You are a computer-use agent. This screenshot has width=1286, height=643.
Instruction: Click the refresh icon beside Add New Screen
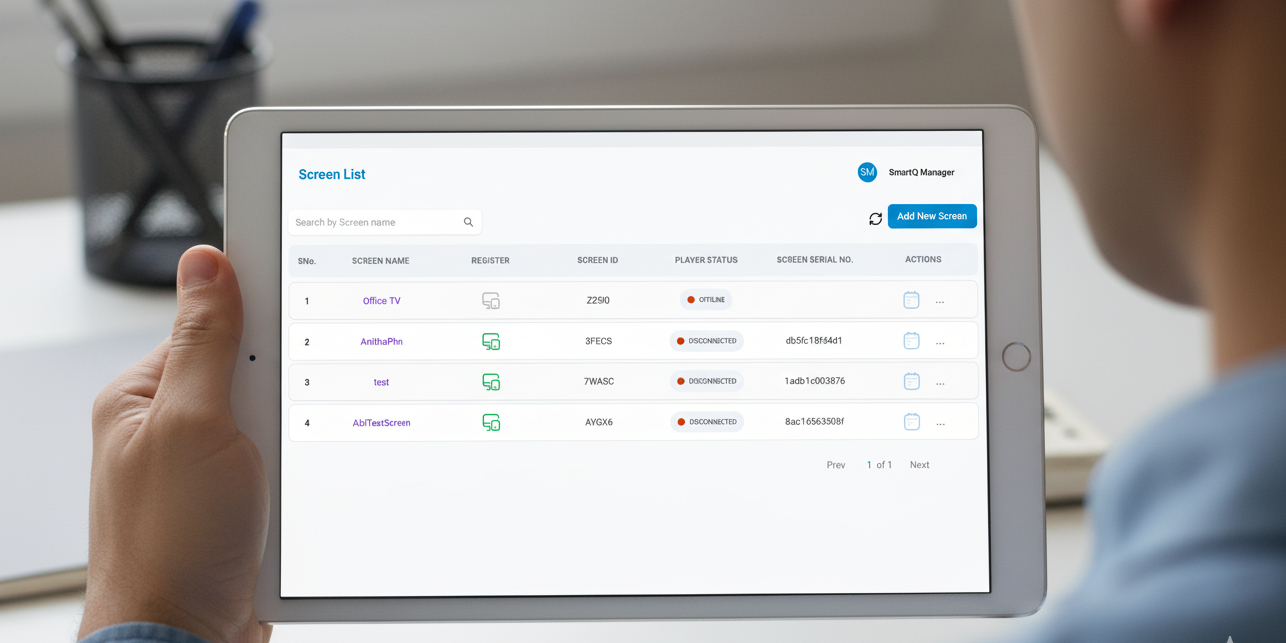[875, 219]
